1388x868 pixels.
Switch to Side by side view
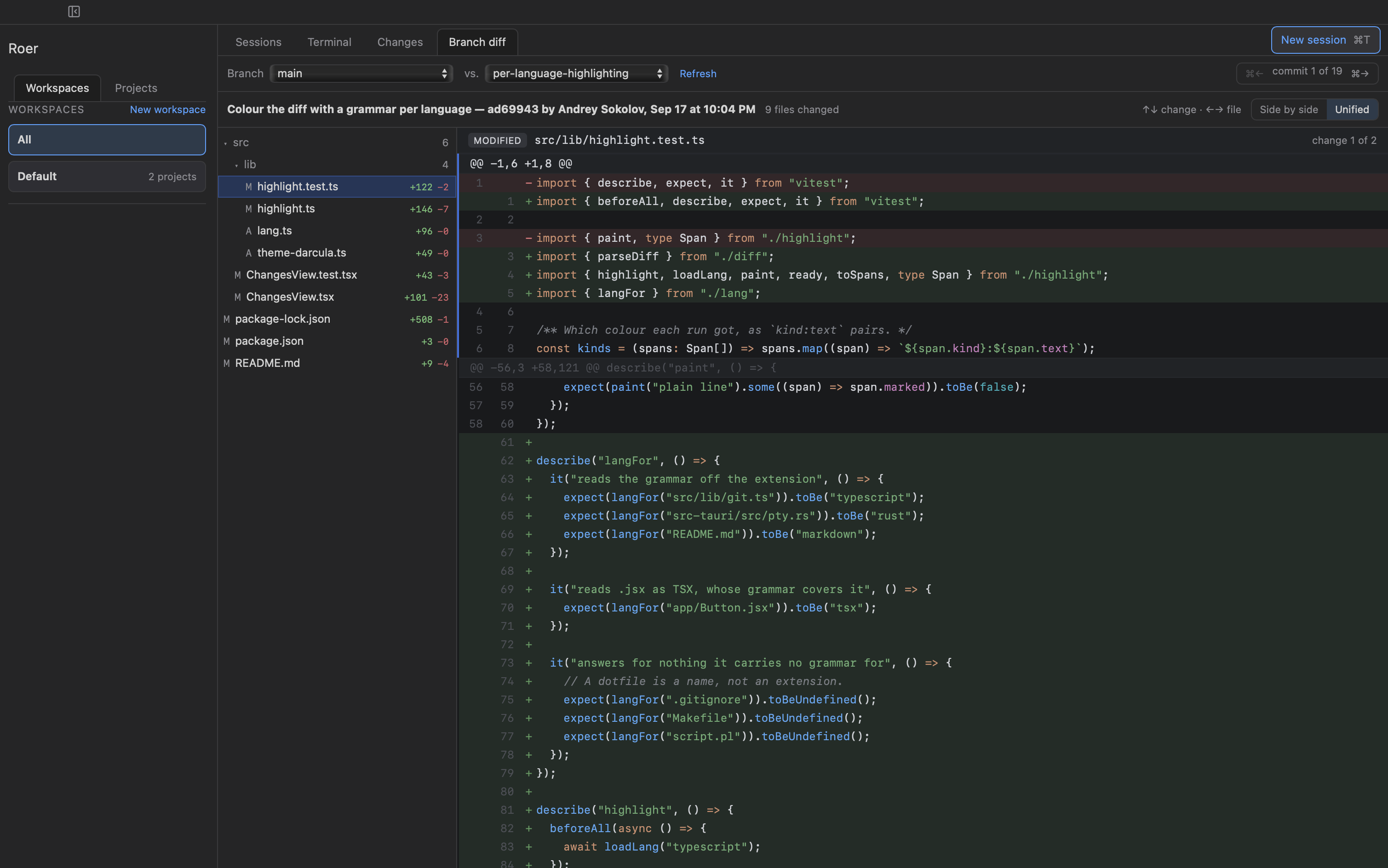coord(1289,109)
